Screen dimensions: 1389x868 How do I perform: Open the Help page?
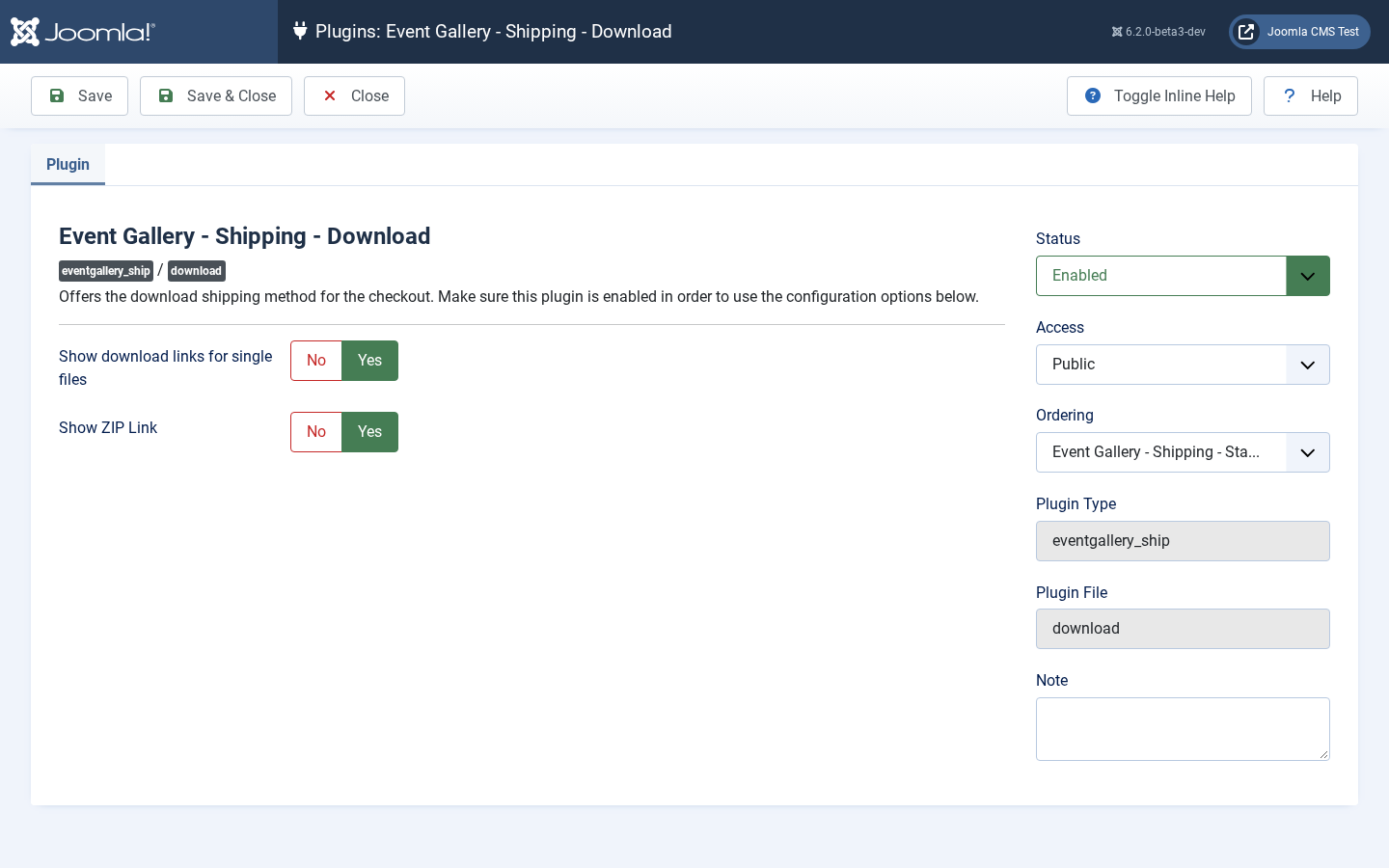[x=1311, y=95]
